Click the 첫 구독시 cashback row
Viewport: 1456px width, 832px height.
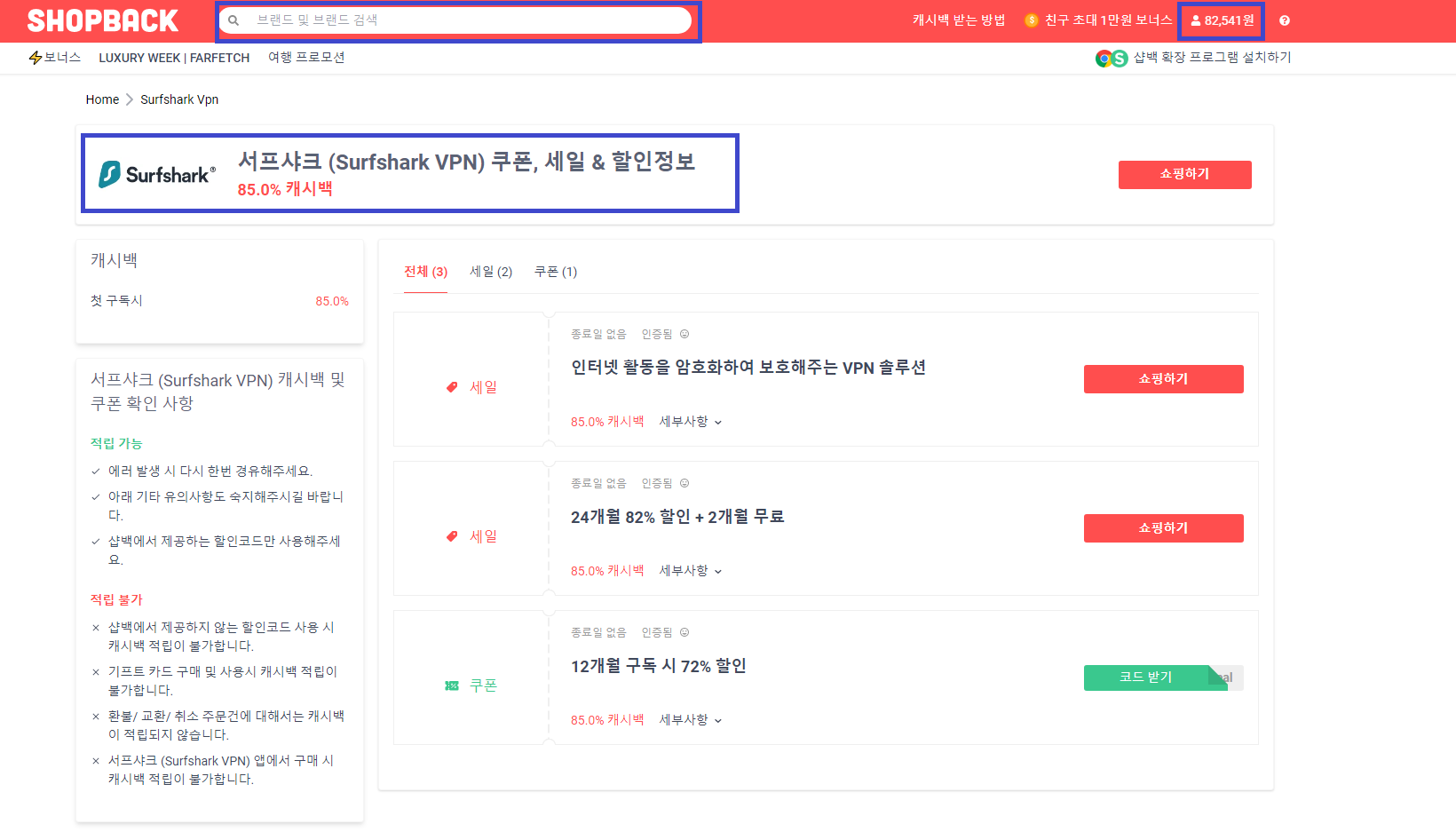point(219,301)
